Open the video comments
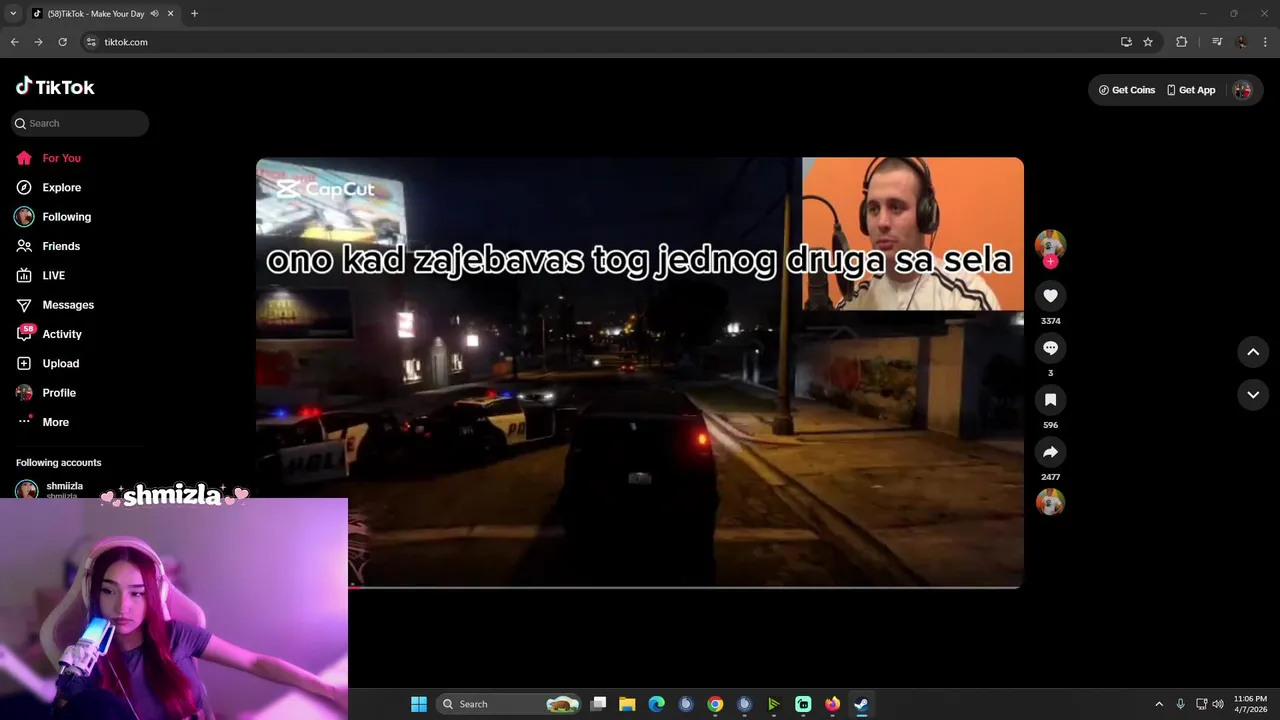 [x=1050, y=348]
